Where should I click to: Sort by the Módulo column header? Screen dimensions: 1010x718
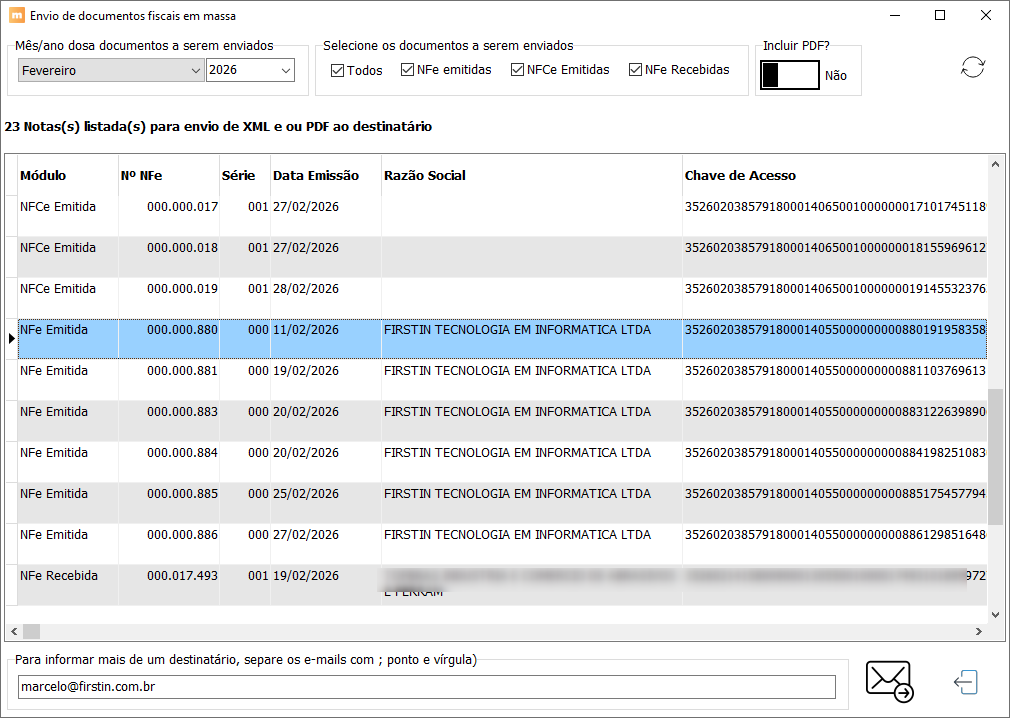[43, 176]
